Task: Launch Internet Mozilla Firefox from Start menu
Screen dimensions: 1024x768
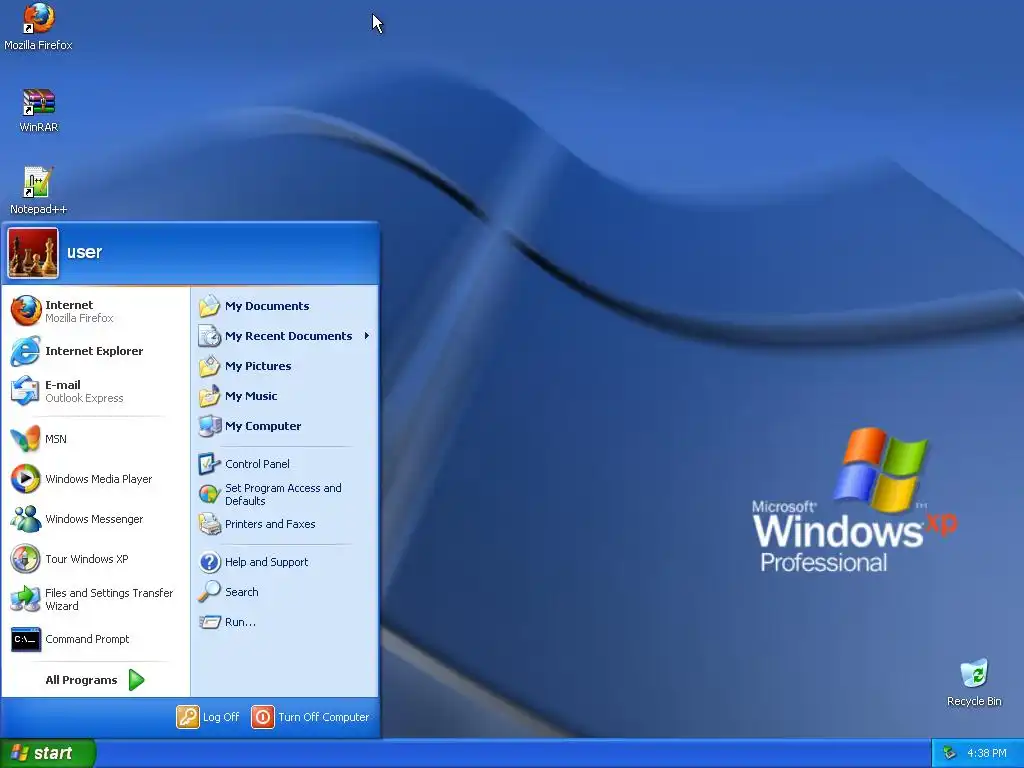Action: coord(95,311)
